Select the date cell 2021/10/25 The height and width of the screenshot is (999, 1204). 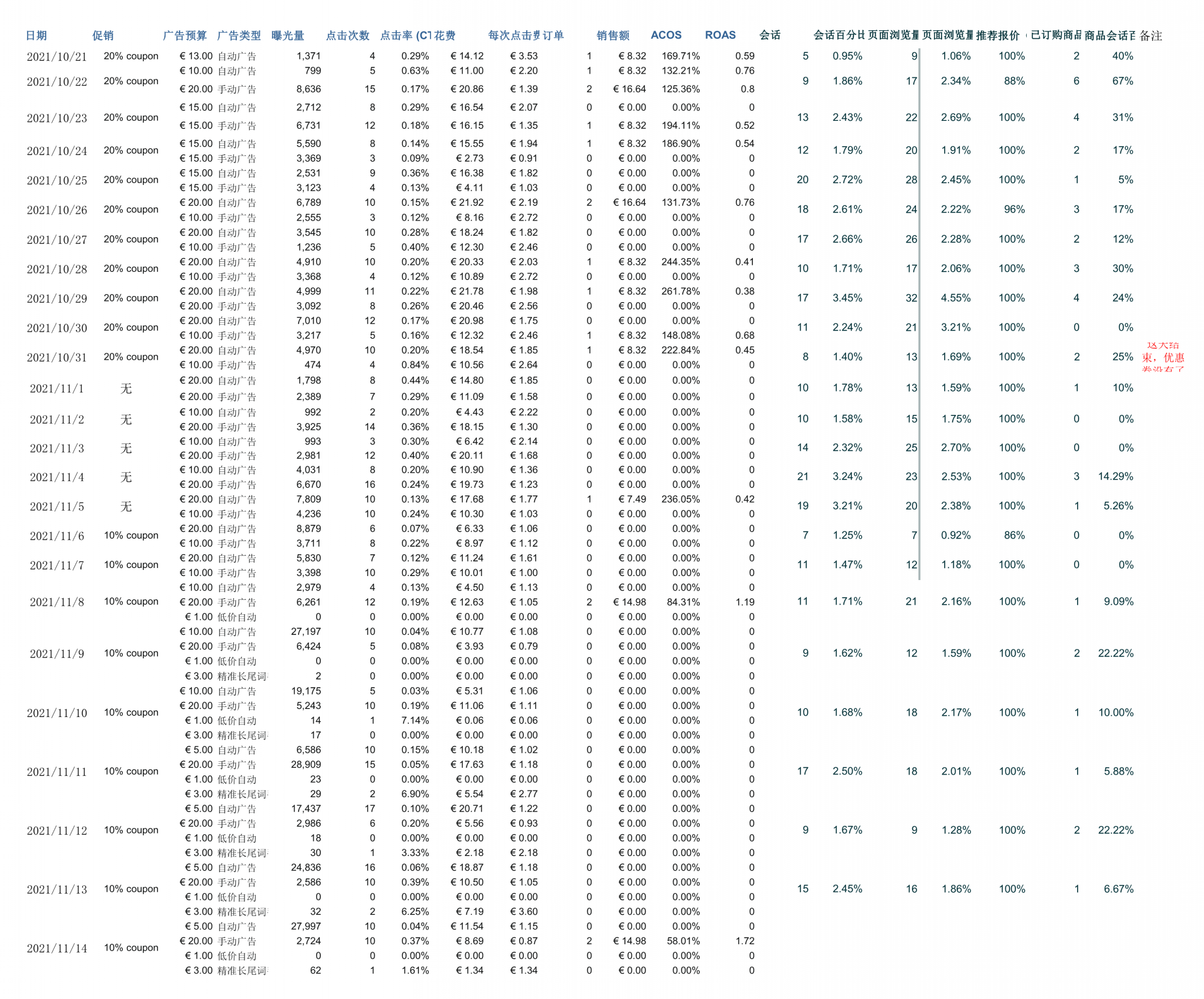(57, 181)
